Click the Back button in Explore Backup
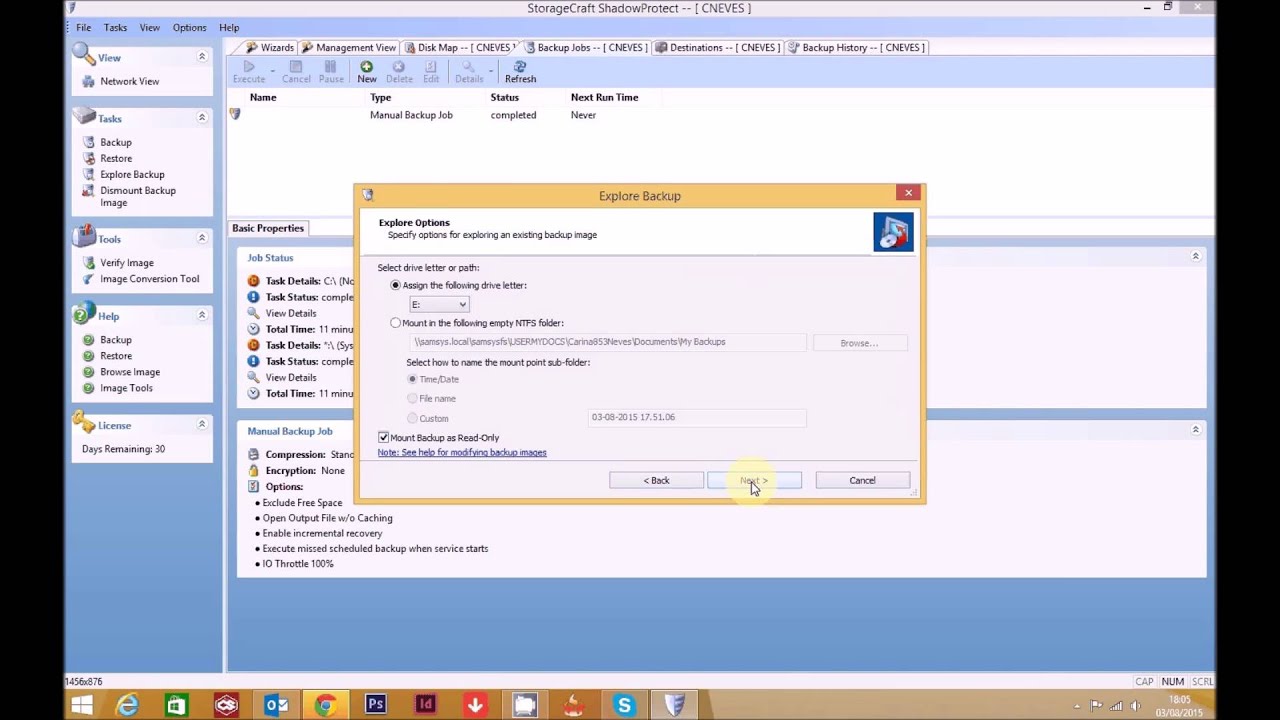Viewport: 1280px width, 720px height. point(656,481)
